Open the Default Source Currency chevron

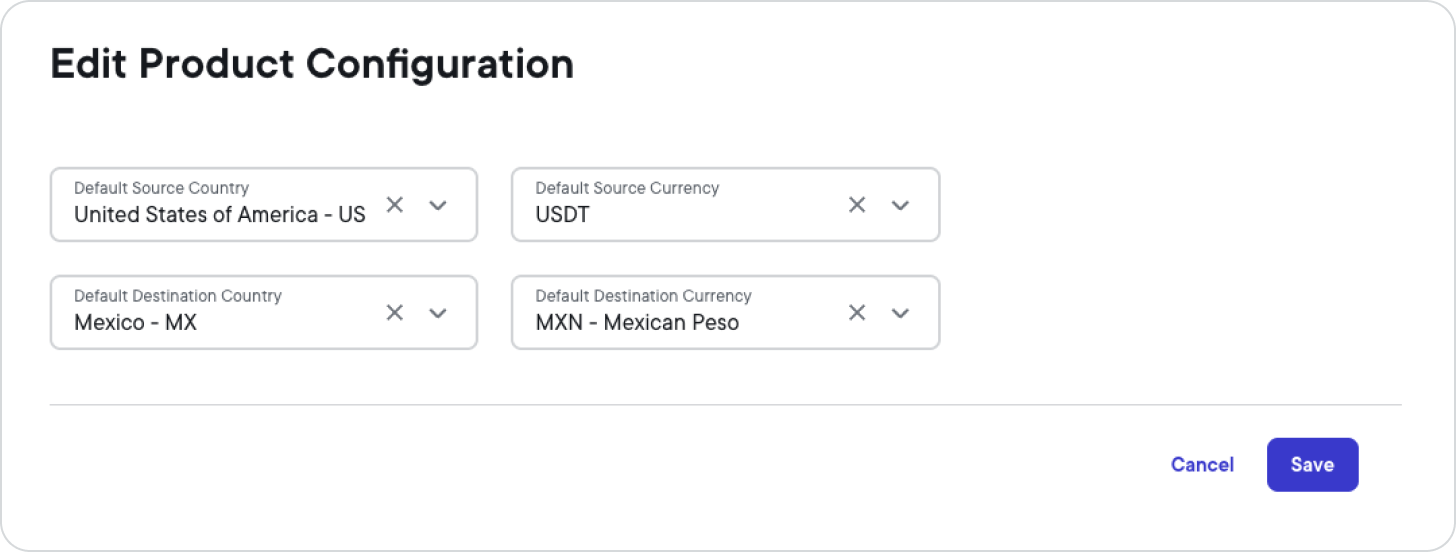(900, 205)
